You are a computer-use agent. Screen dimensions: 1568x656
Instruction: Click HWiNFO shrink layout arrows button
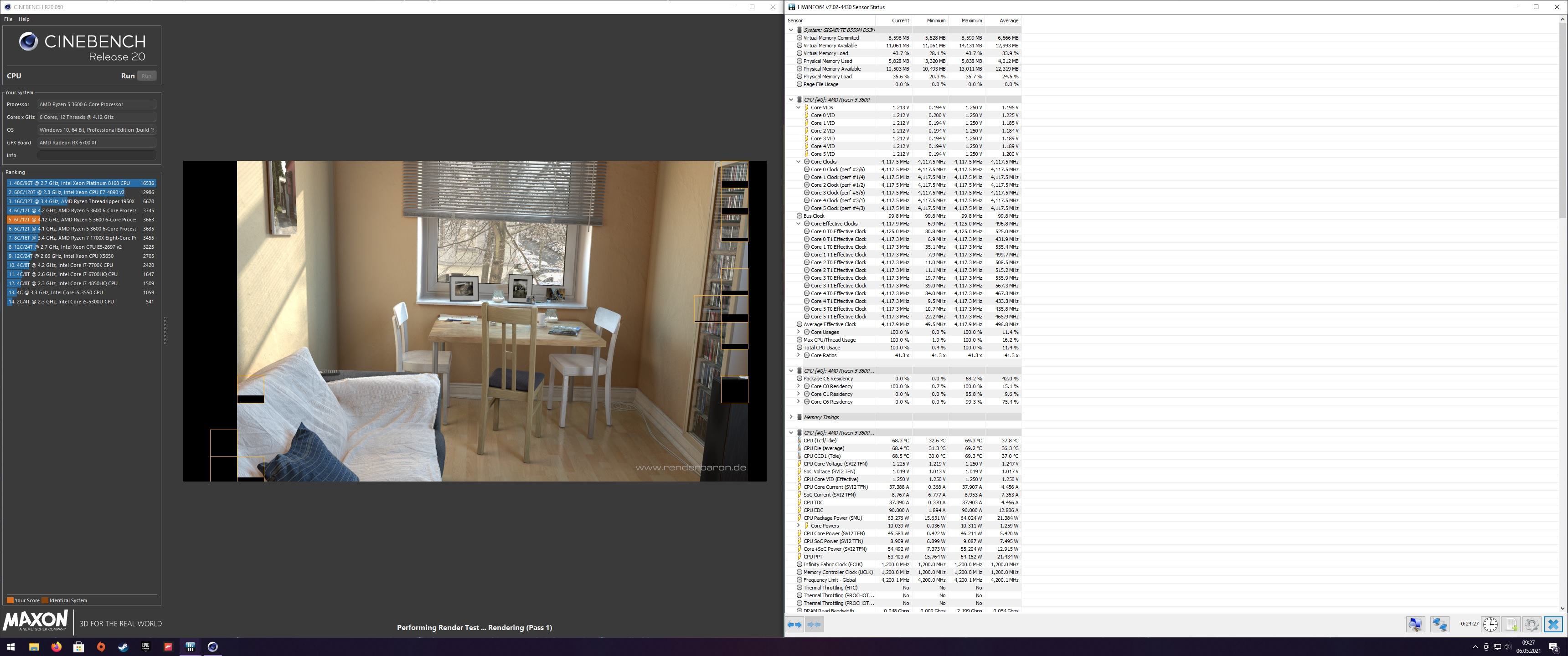point(814,625)
